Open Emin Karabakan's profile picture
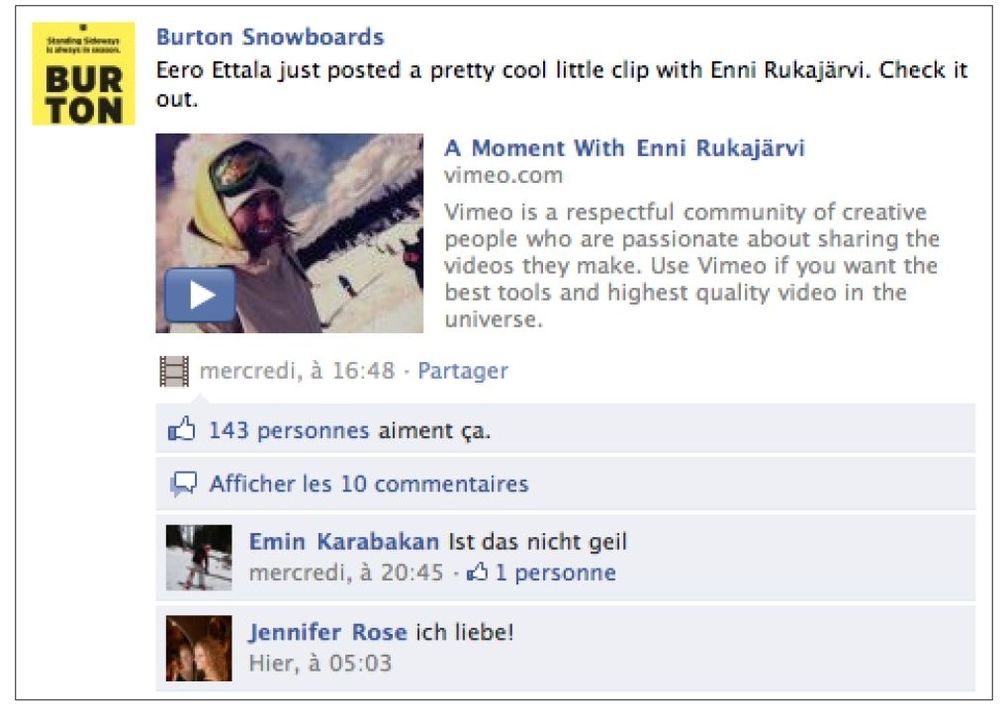 (x=199, y=557)
